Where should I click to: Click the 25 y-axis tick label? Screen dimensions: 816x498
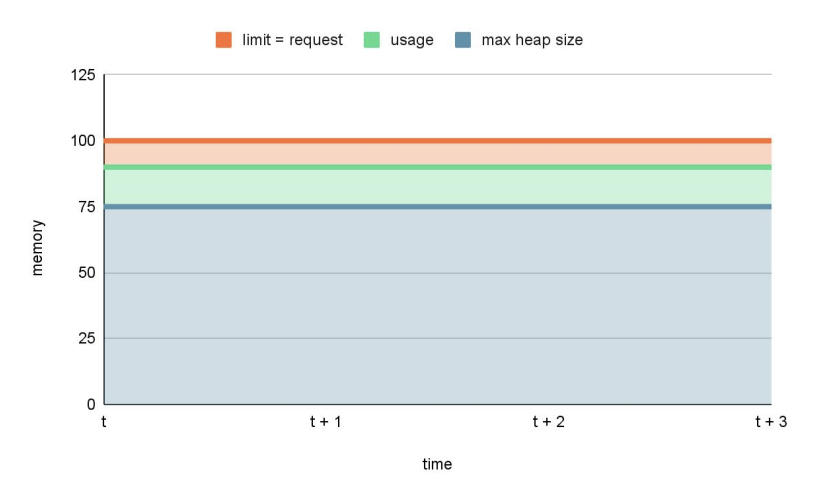86,339
